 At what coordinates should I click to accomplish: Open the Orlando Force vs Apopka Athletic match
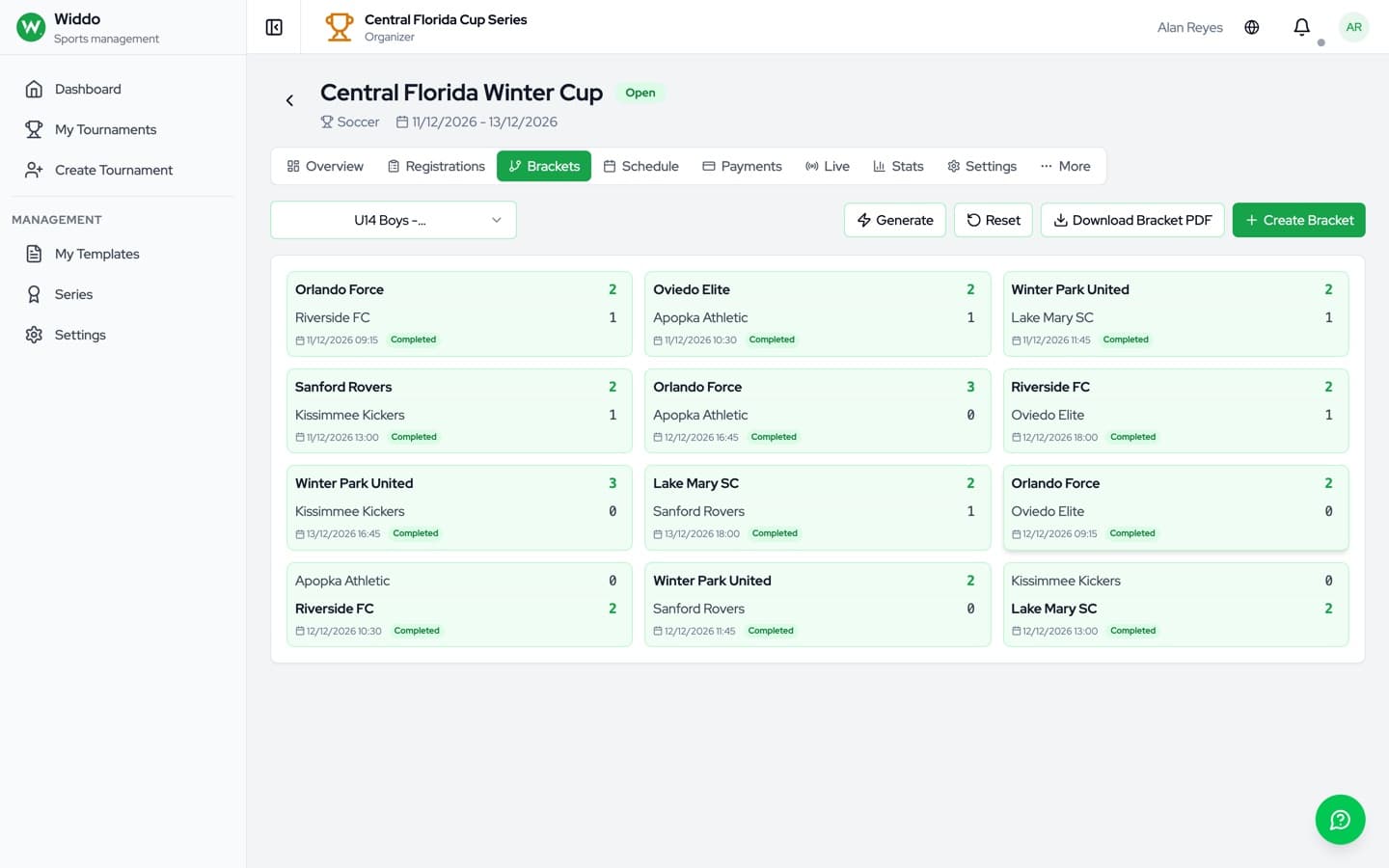click(817, 411)
